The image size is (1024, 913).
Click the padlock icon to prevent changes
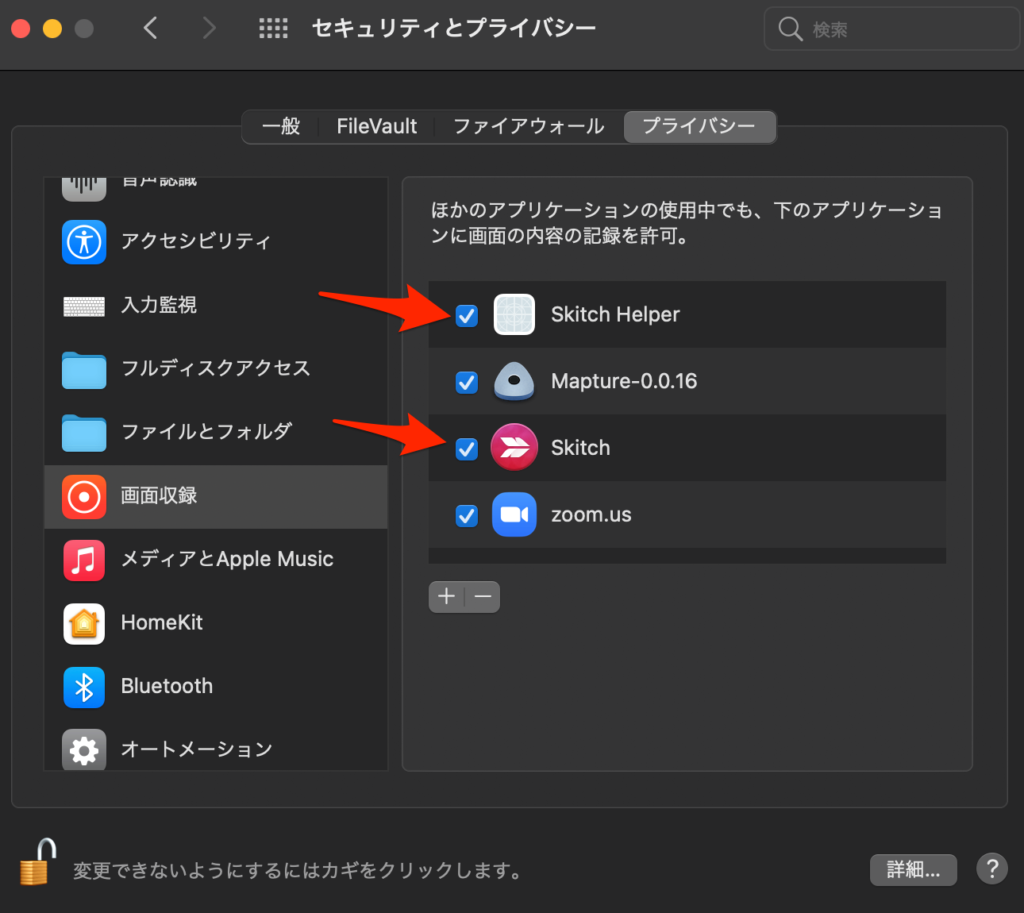38,862
